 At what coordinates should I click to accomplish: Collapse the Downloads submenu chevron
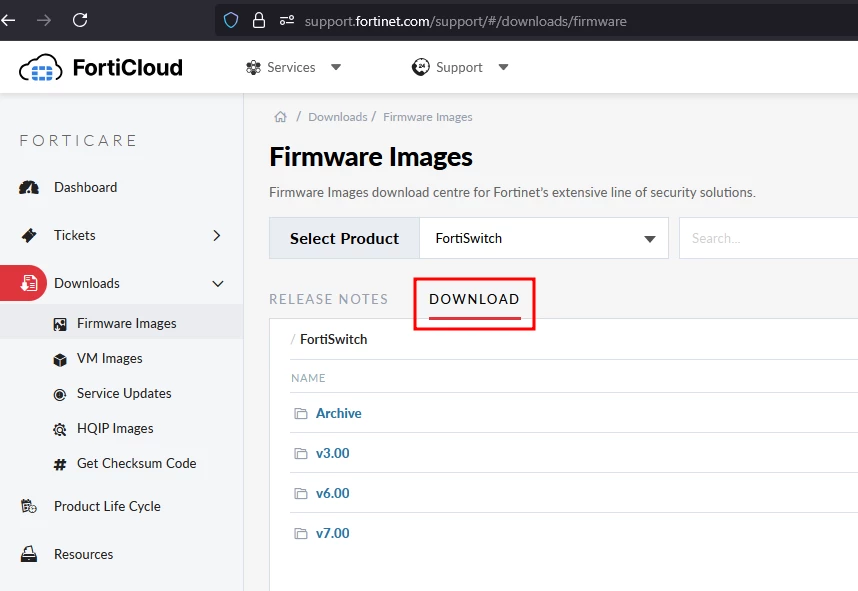click(x=218, y=283)
